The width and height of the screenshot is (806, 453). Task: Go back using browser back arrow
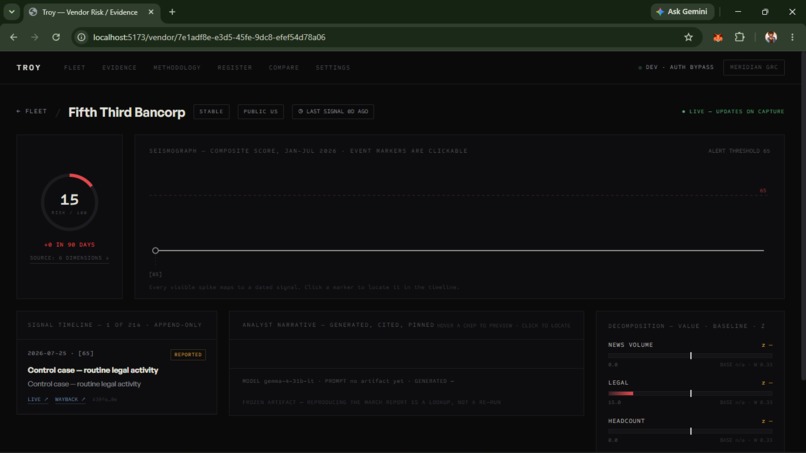[x=14, y=37]
